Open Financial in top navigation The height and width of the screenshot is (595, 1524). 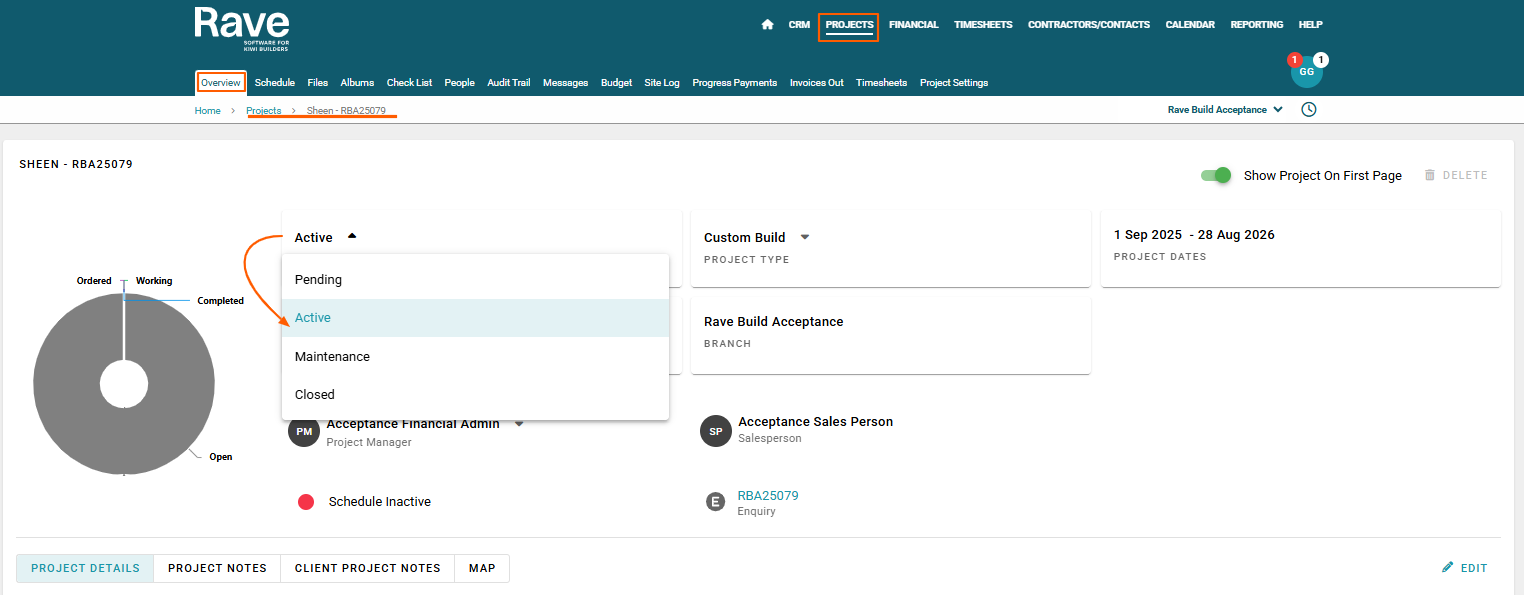(x=914, y=25)
